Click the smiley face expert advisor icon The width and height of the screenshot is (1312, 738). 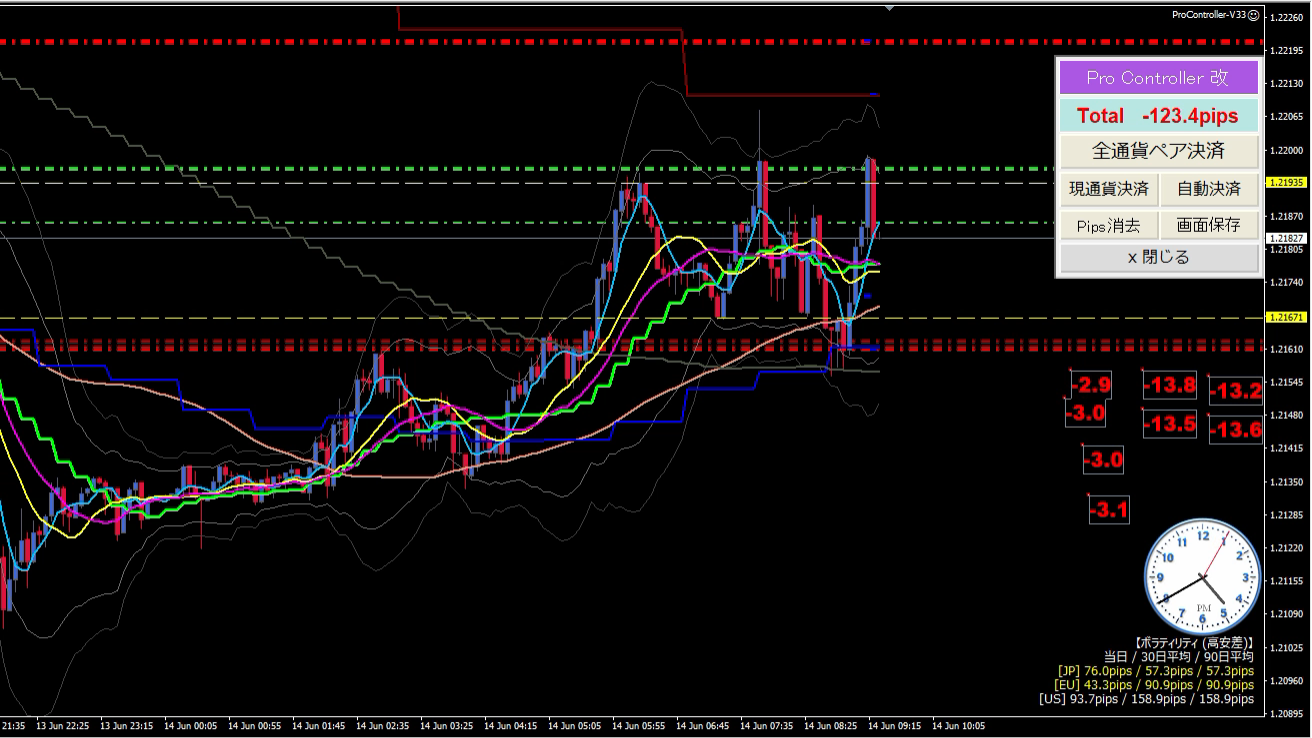pos(1253,15)
